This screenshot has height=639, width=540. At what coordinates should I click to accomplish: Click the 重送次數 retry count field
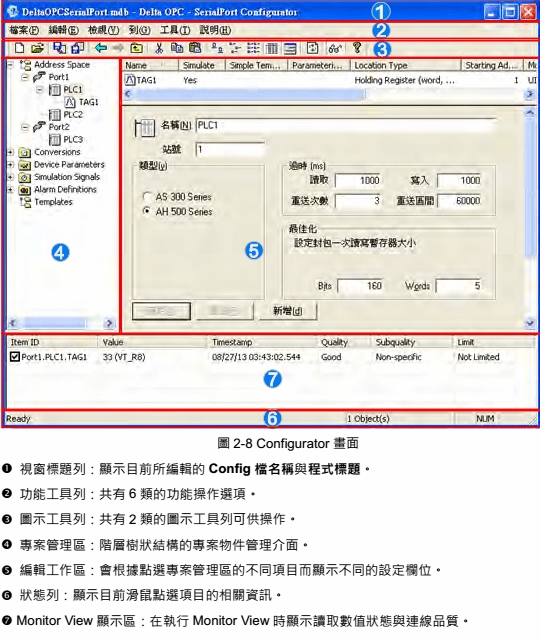click(358, 201)
